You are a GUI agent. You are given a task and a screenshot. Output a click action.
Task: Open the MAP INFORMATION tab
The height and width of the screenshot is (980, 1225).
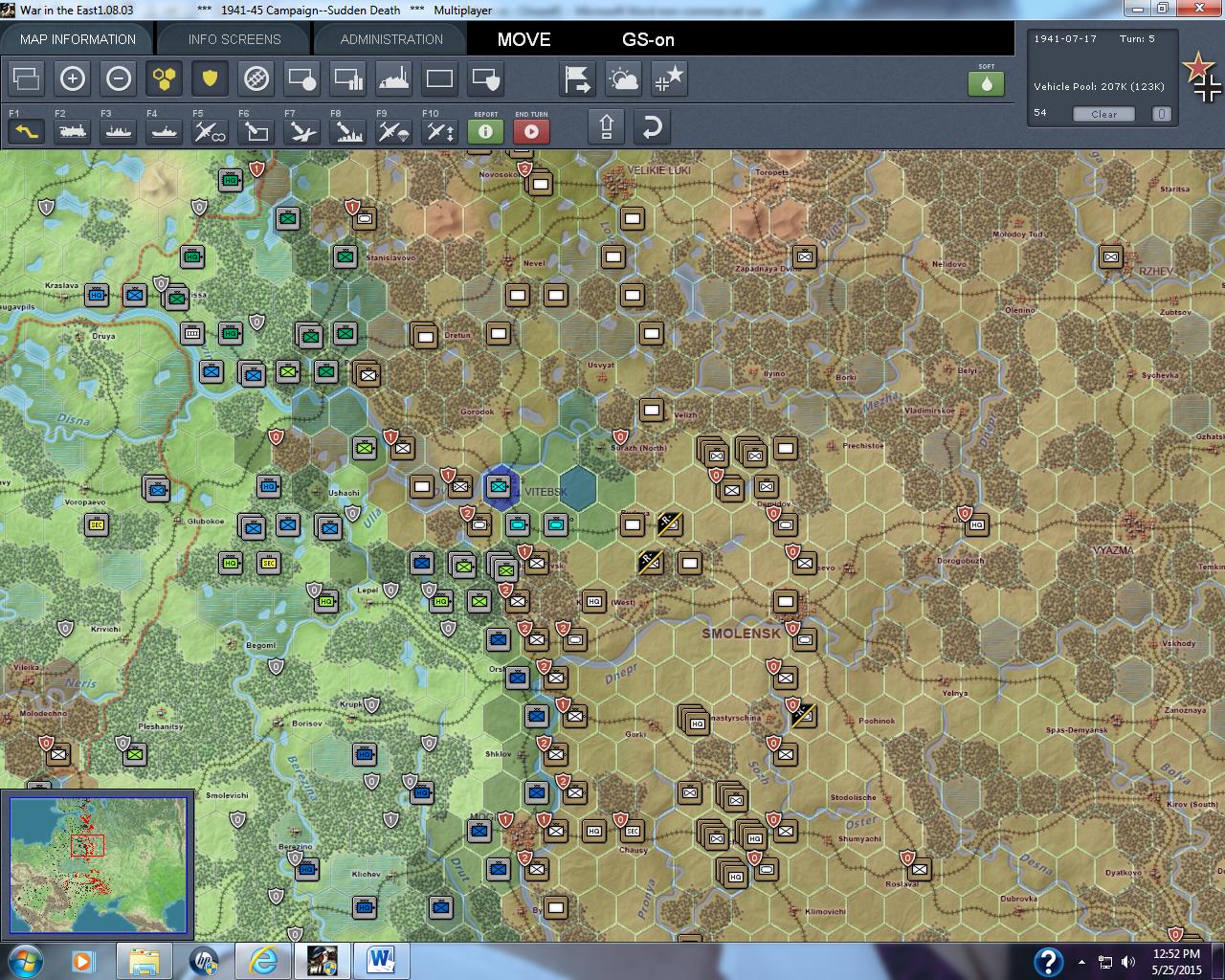tap(78, 39)
